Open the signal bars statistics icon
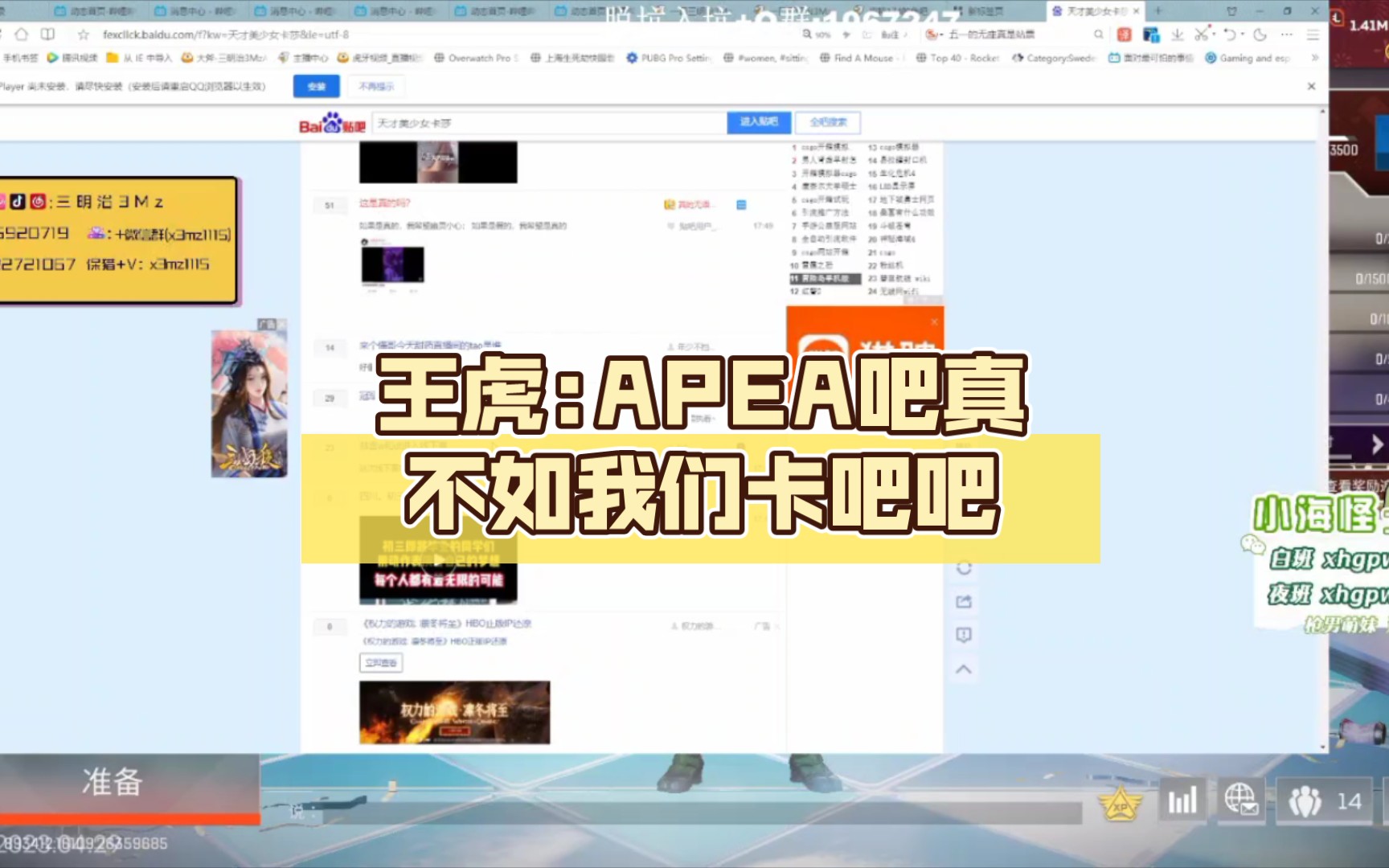1389x868 pixels. [1182, 800]
